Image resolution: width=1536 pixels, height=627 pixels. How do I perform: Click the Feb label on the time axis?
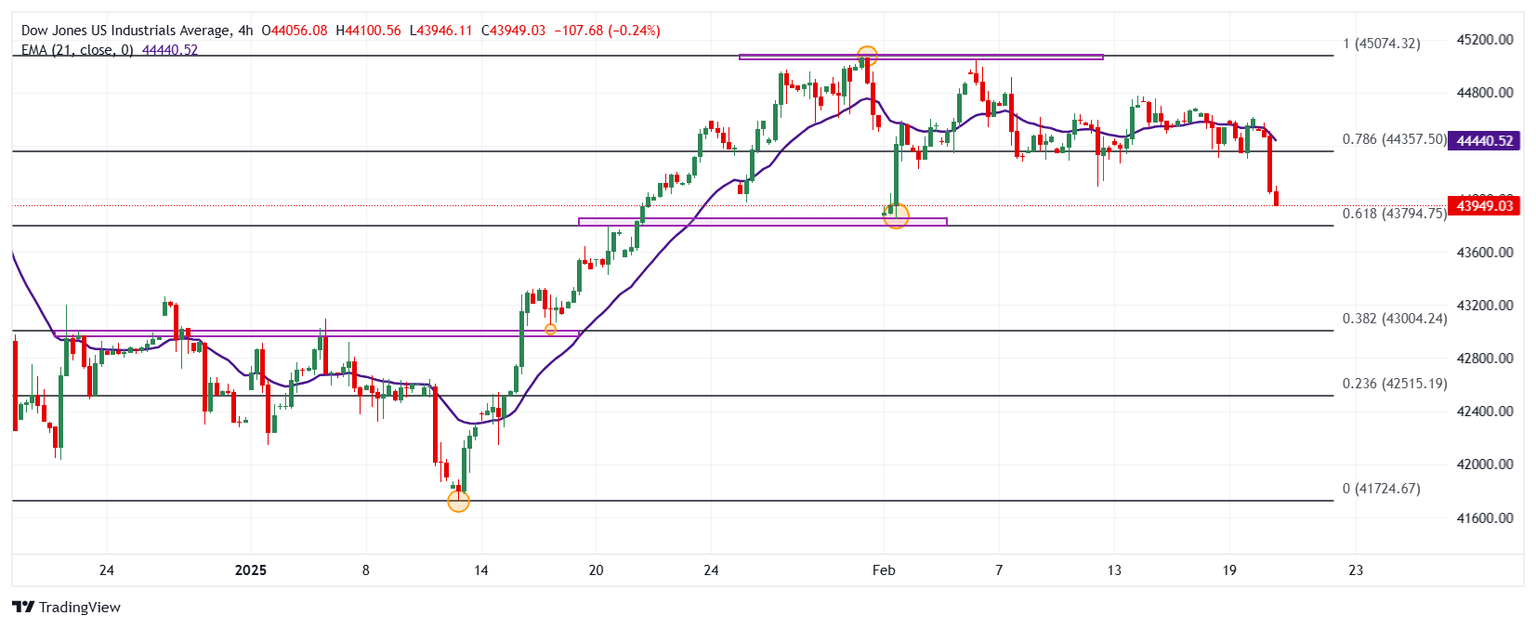point(882,571)
